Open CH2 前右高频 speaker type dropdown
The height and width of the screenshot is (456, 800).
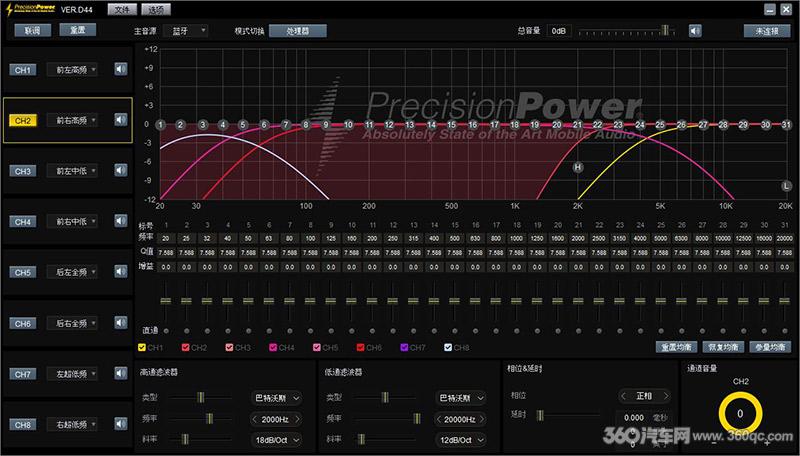click(x=72, y=120)
